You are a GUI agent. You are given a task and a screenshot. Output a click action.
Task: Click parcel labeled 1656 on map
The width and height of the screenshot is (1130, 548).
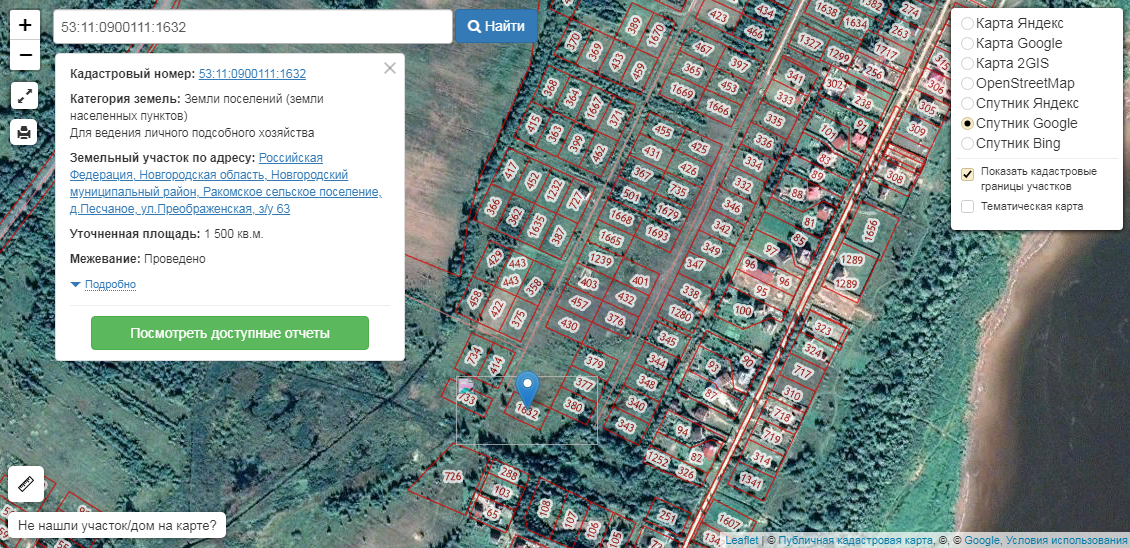[x=871, y=229]
